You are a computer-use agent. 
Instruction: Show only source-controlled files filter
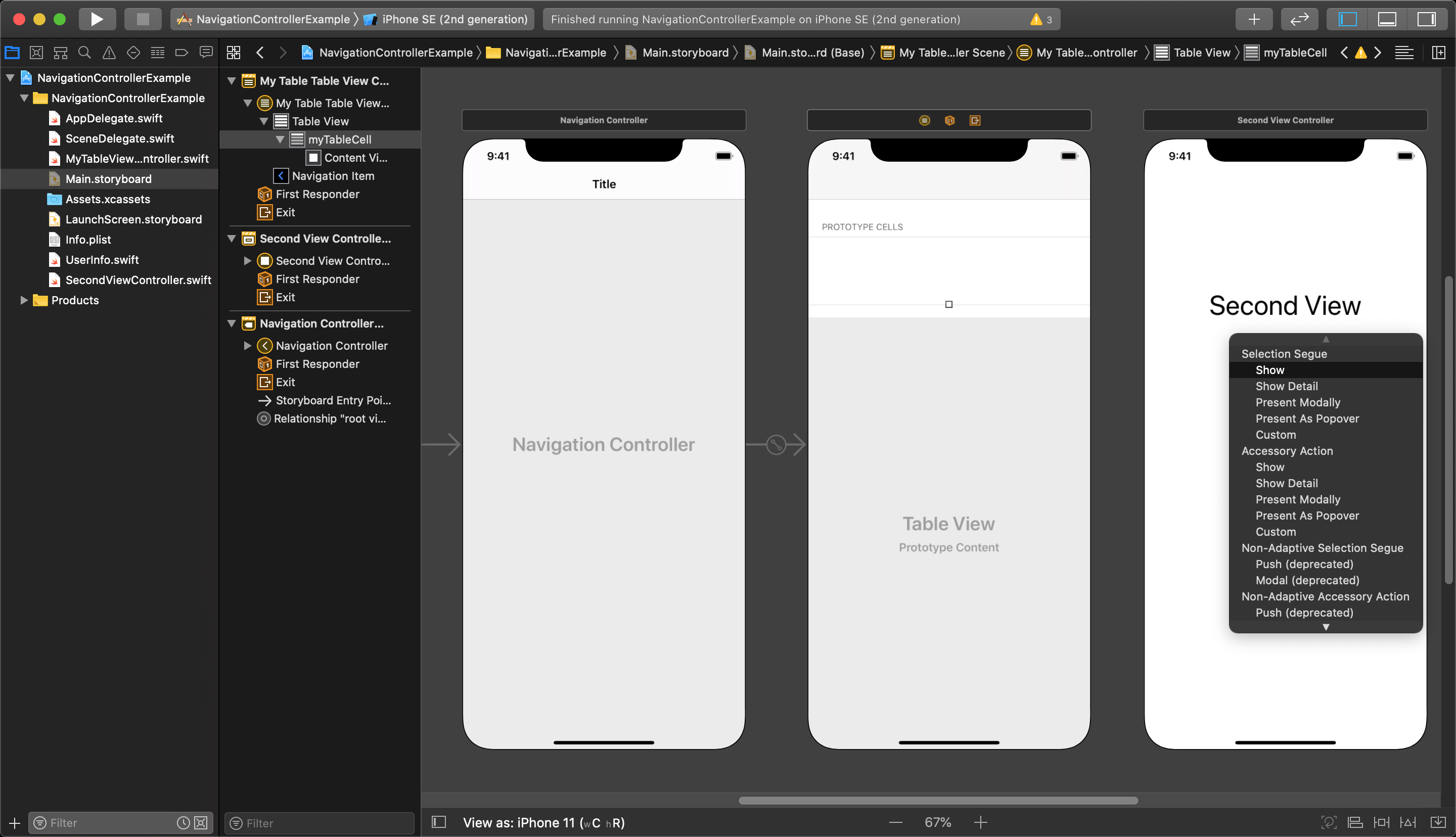coord(201,823)
